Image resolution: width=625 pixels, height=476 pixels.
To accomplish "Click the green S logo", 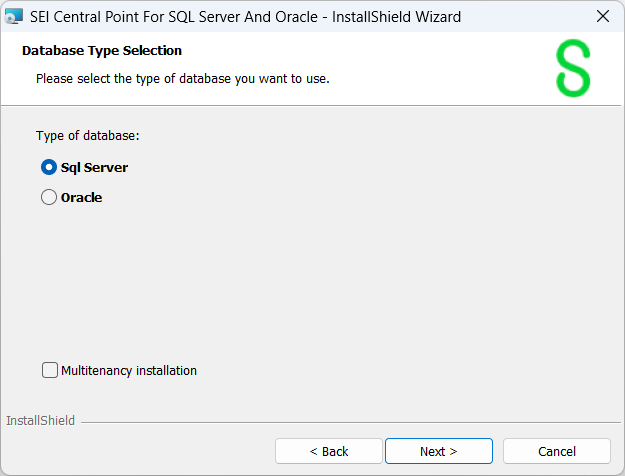I will click(x=573, y=69).
